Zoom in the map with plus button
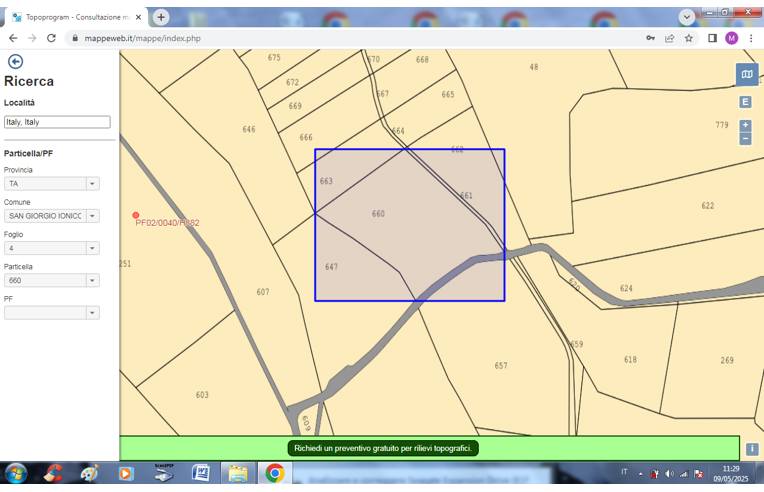This screenshot has width=764, height=492. click(x=745, y=126)
